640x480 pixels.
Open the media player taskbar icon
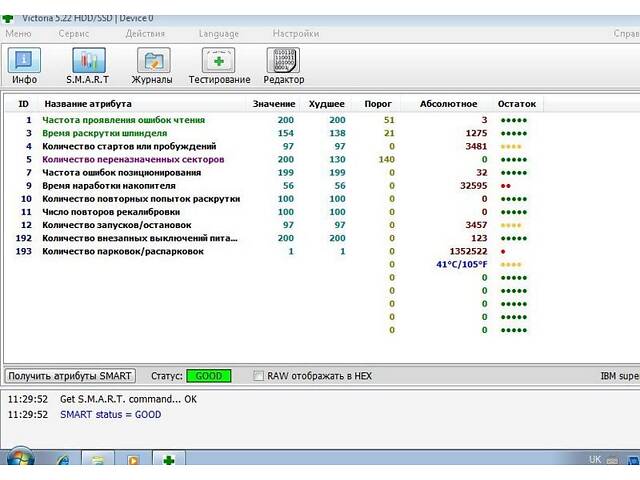click(x=133, y=460)
